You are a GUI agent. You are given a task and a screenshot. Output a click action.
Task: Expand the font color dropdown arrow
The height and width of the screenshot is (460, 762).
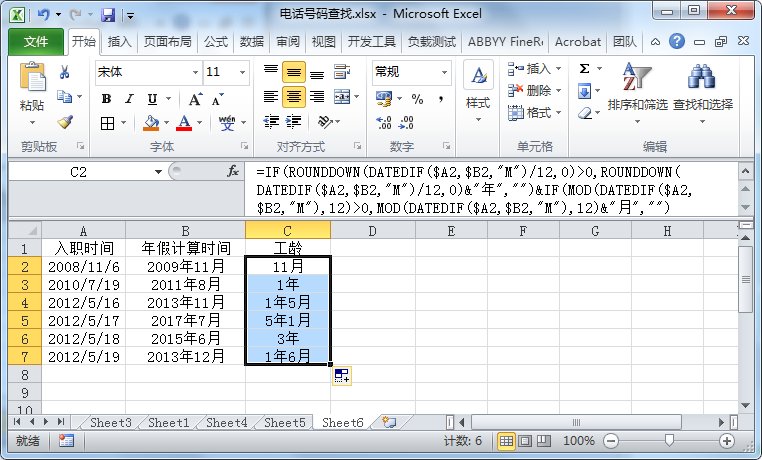199,123
